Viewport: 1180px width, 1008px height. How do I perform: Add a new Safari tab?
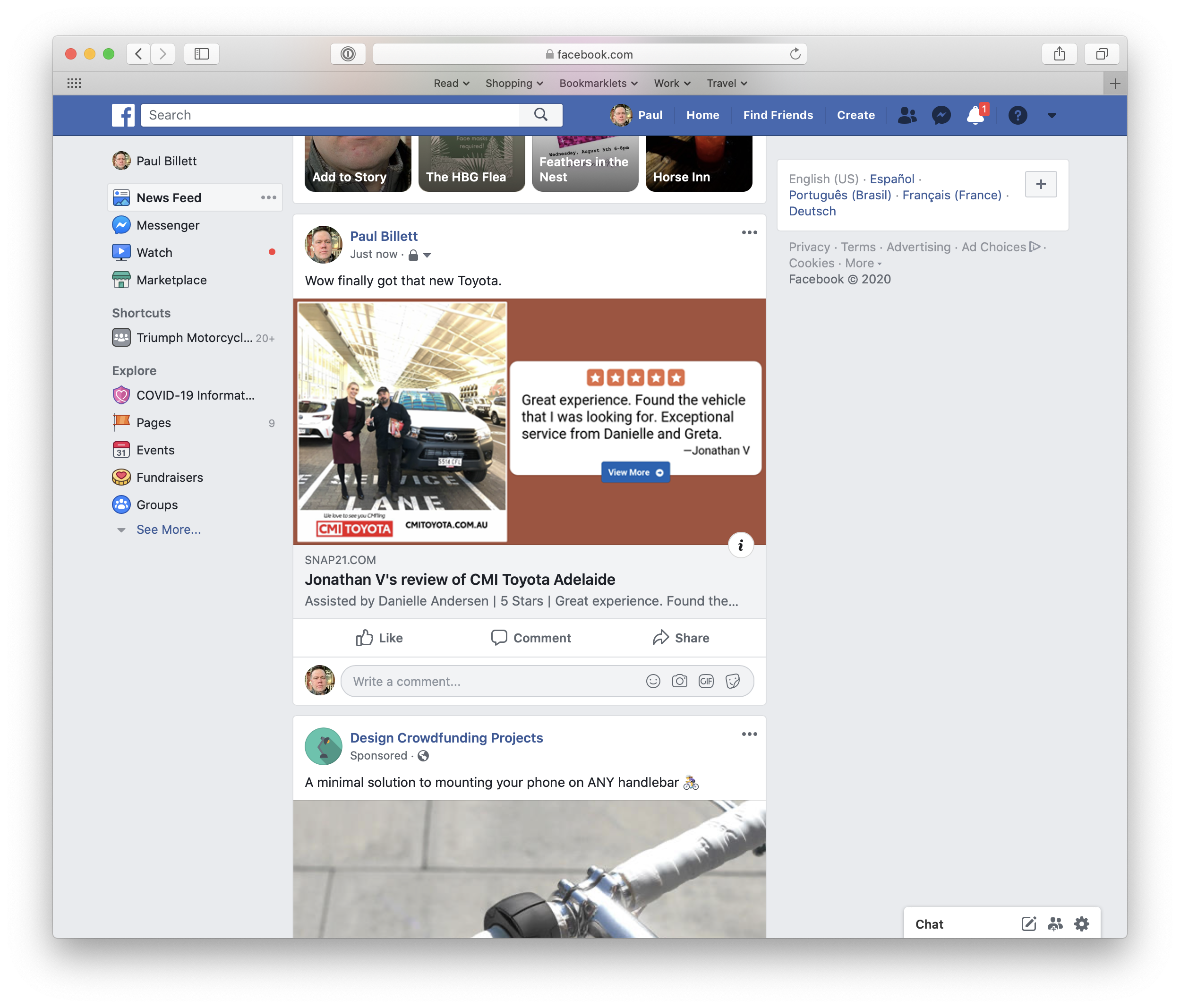pyautogui.click(x=1114, y=84)
